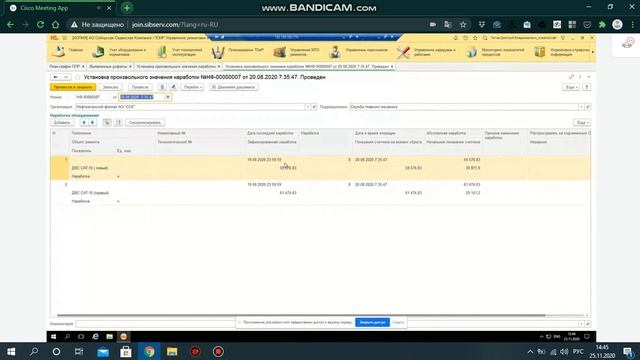Switch to the План-график ППР tab
Viewport: 640px width, 360px height.
(64, 67)
